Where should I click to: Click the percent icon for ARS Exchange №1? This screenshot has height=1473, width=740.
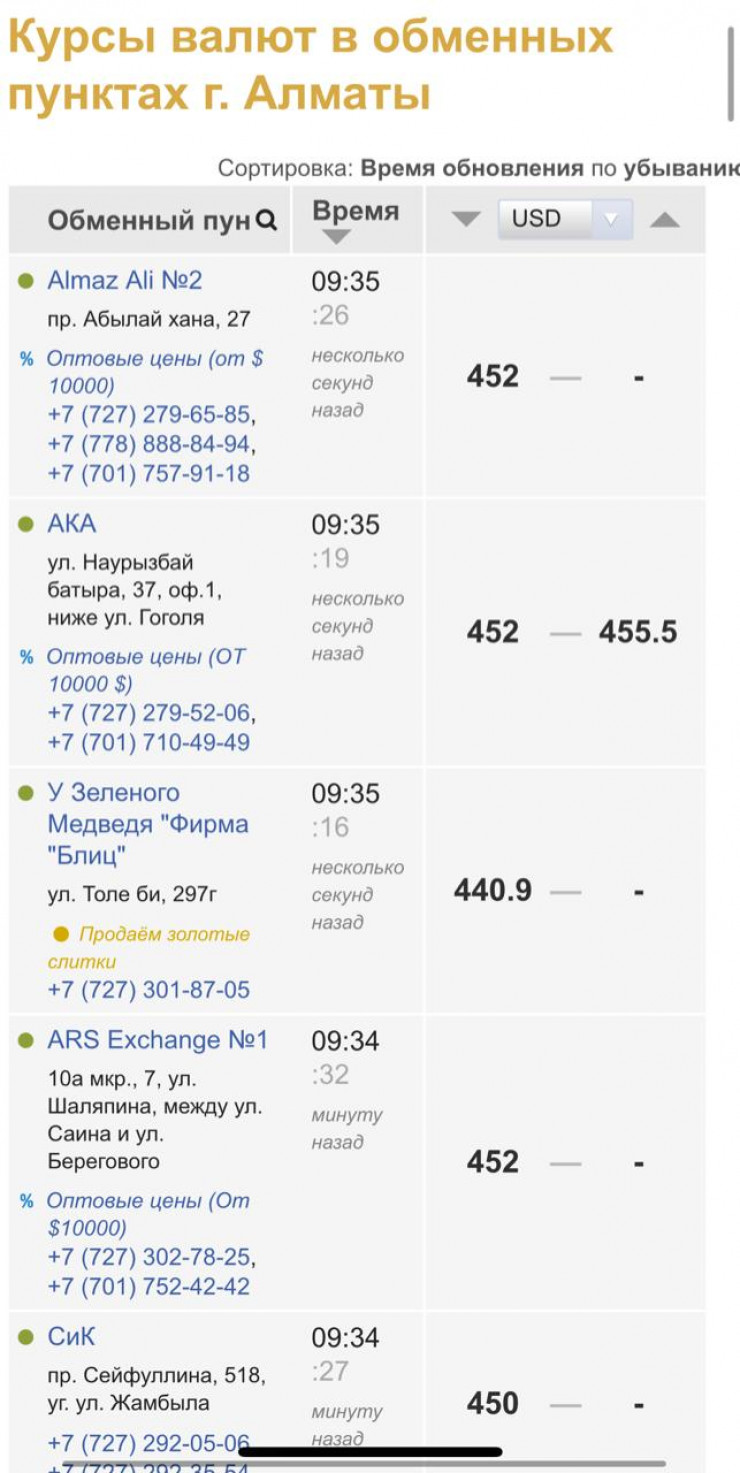27,1201
